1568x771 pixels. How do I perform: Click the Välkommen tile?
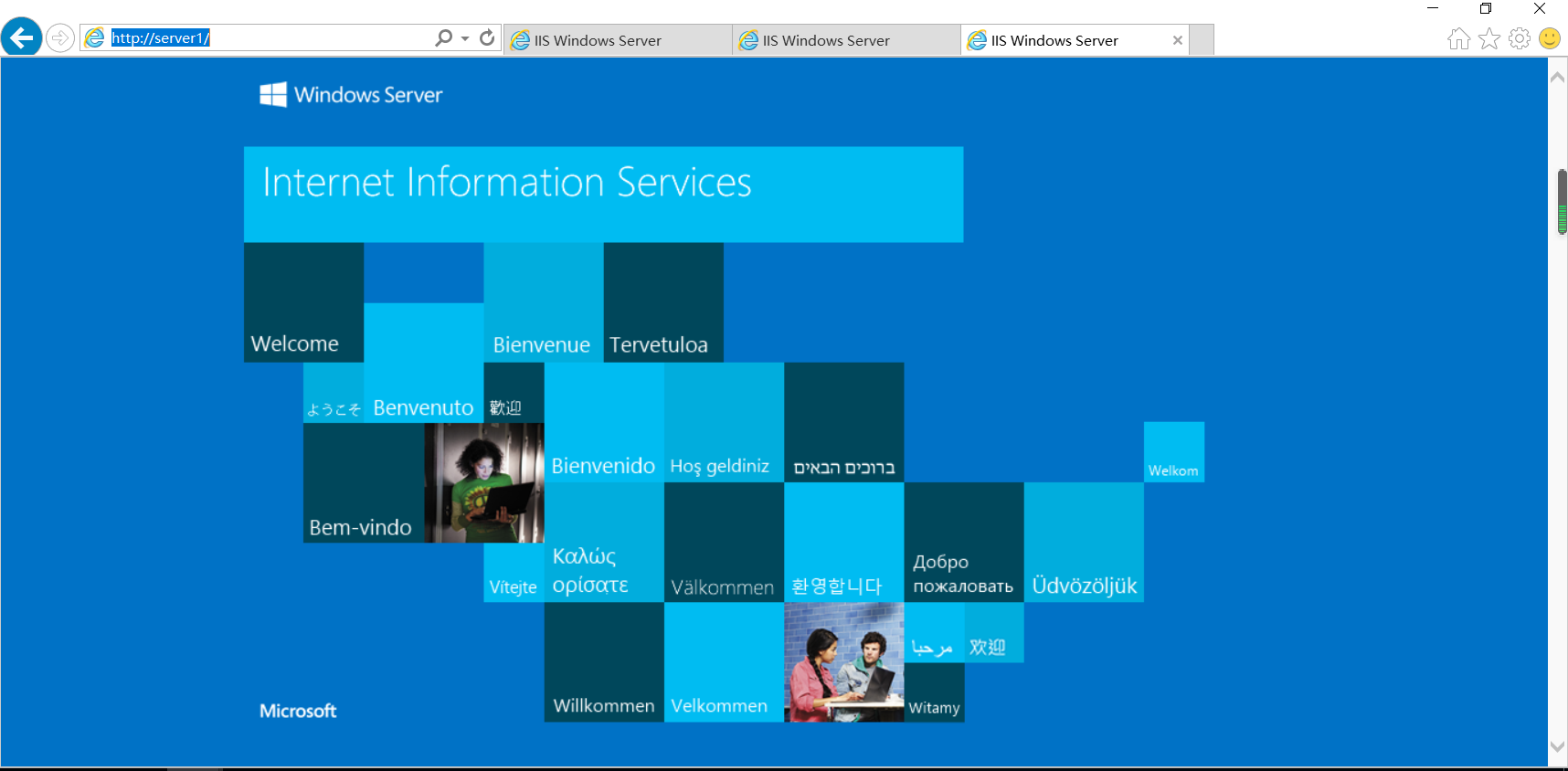click(724, 543)
